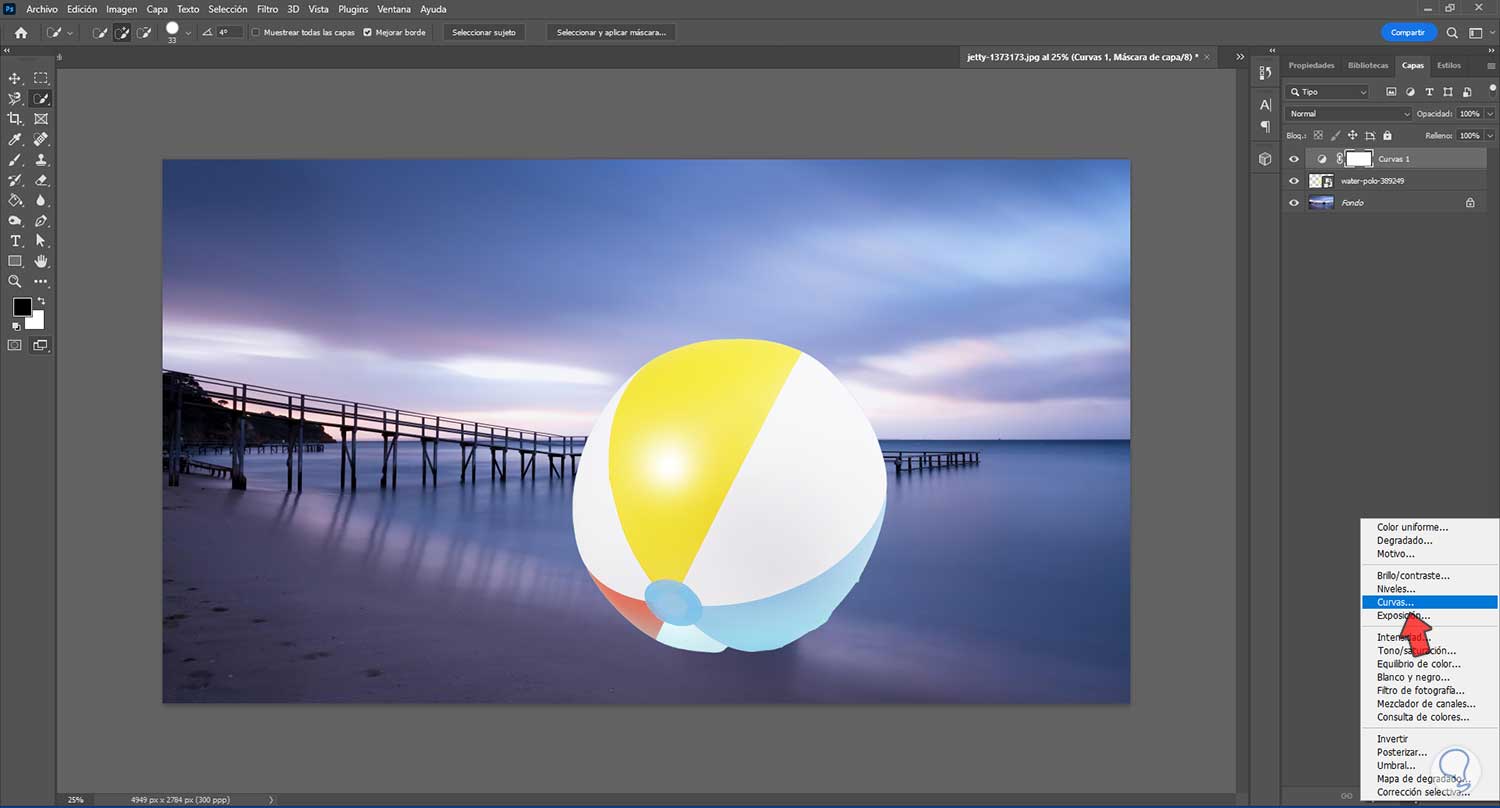Switch to the Propiedades tab
Viewport: 1500px width, 808px height.
click(x=1311, y=65)
